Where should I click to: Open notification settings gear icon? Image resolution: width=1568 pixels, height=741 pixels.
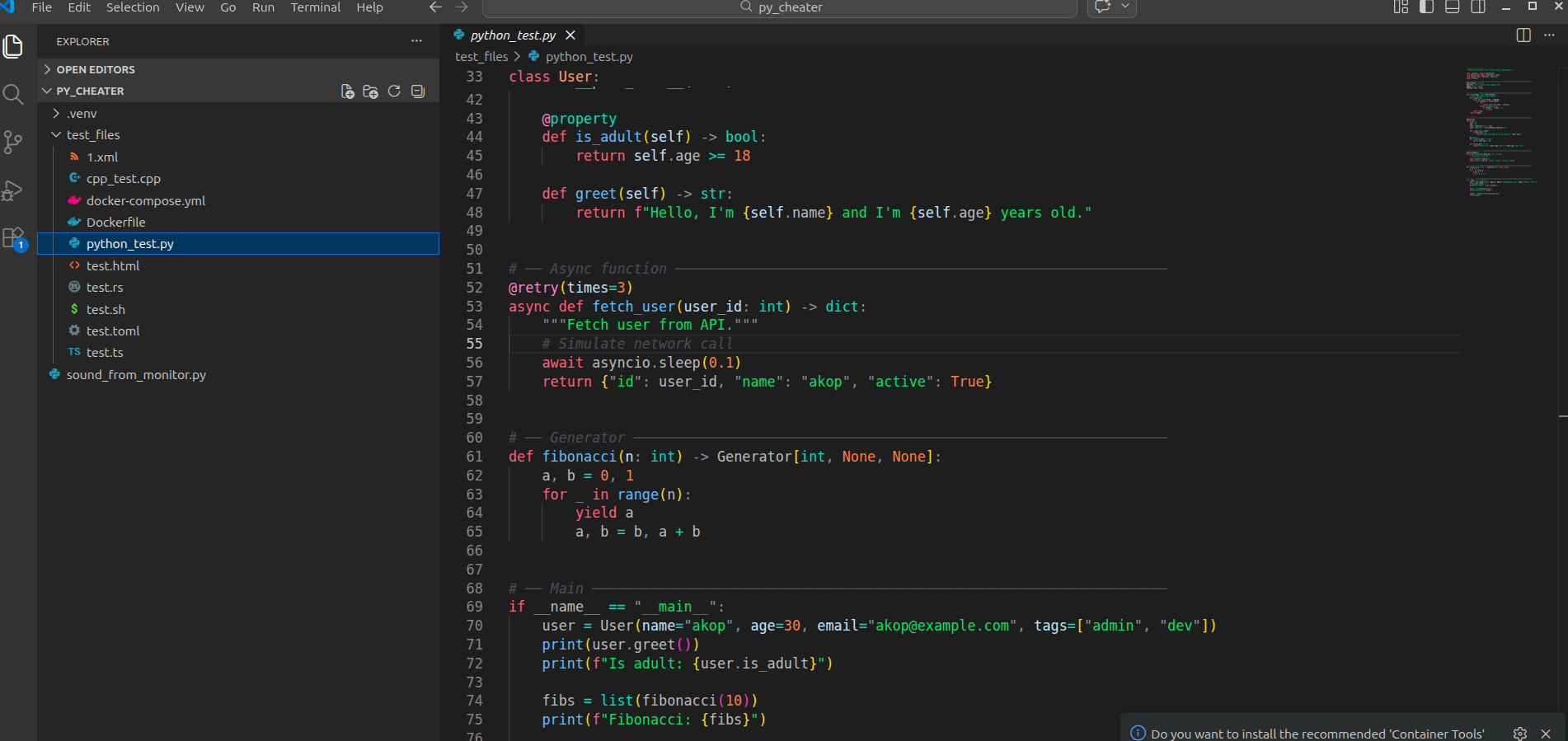tap(1520, 734)
